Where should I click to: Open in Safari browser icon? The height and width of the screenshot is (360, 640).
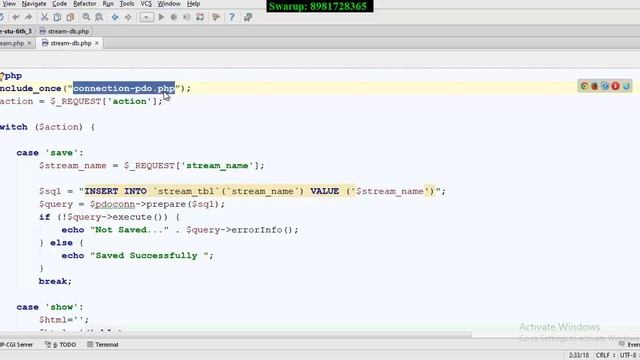tap(605, 86)
